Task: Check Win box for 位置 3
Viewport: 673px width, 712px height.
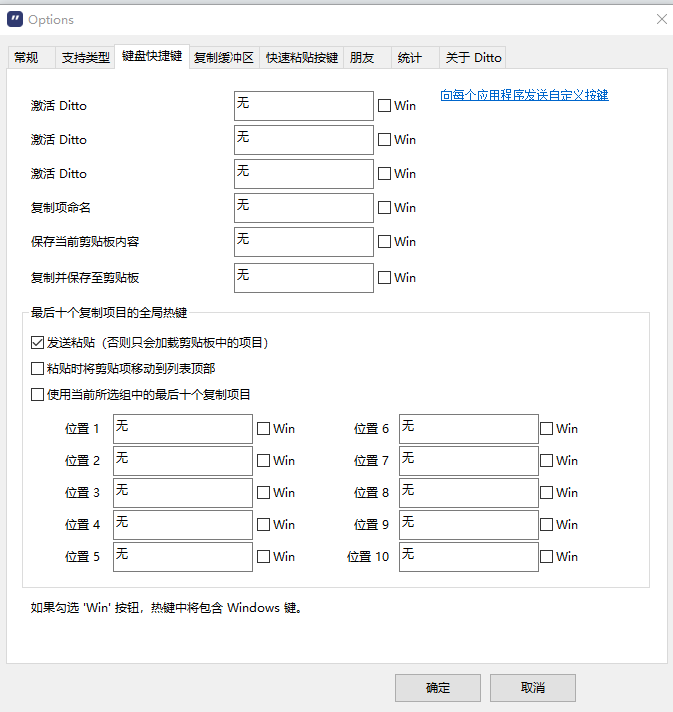Action: pyautogui.click(x=263, y=493)
